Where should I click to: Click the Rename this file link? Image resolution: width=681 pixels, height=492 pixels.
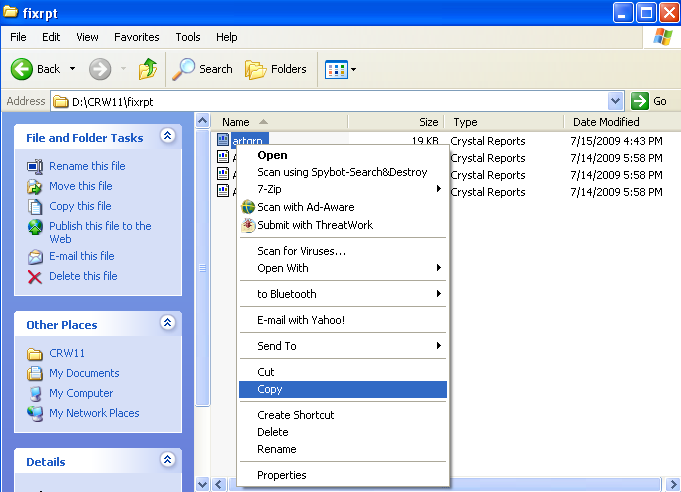coord(87,166)
